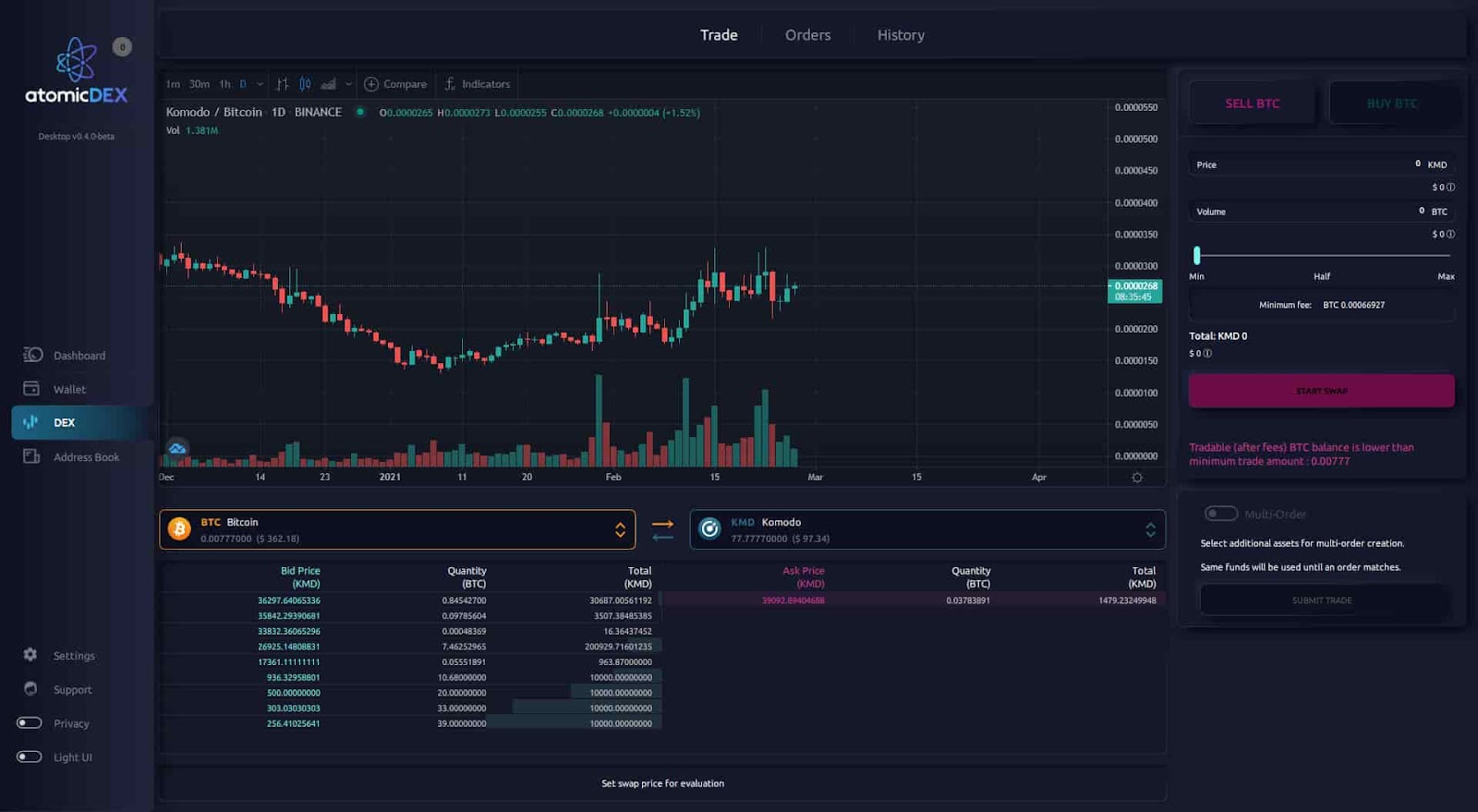Open the notifications counter badge

[x=122, y=47]
